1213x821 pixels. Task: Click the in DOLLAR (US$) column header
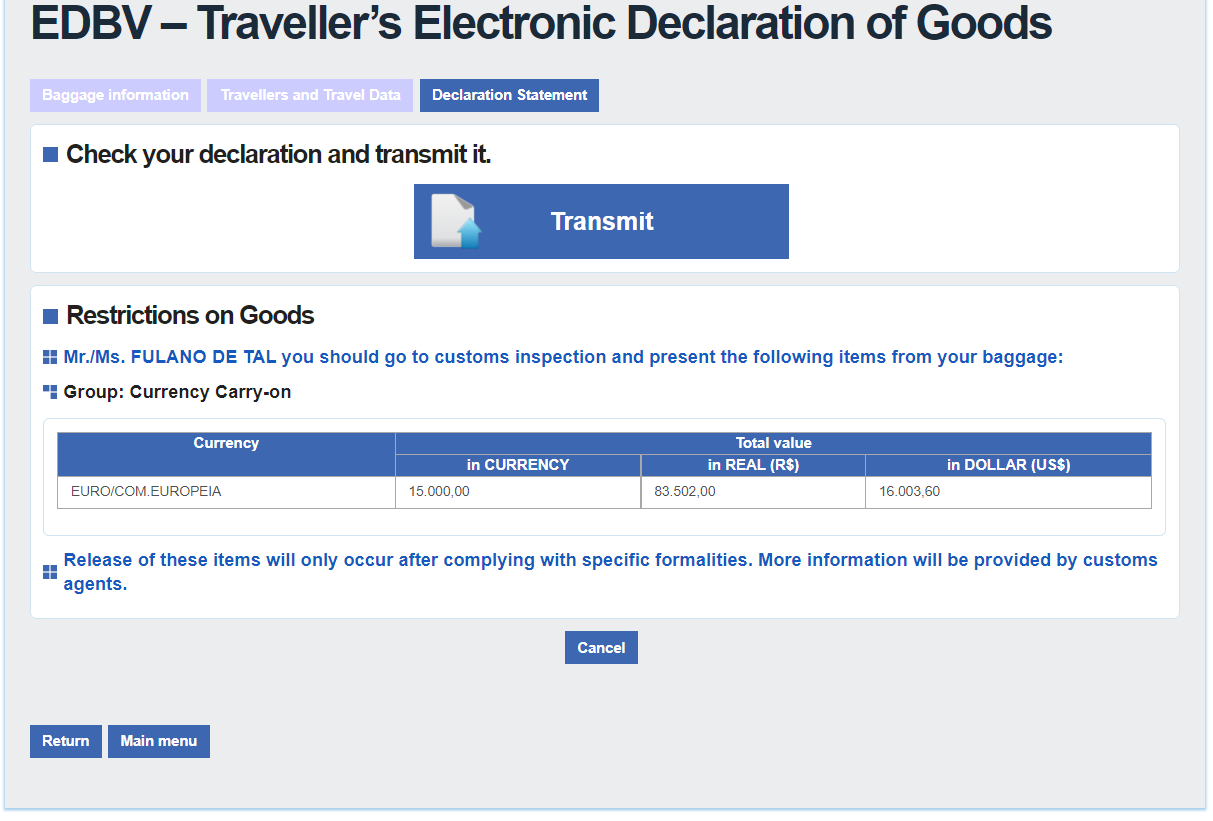[x=1008, y=465]
